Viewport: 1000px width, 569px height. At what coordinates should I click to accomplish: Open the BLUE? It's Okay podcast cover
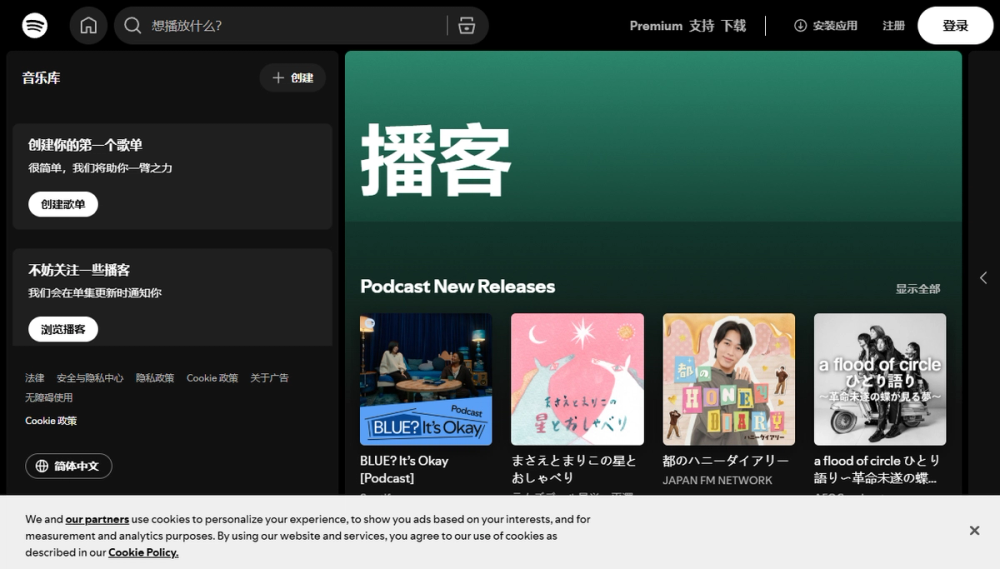(x=426, y=379)
